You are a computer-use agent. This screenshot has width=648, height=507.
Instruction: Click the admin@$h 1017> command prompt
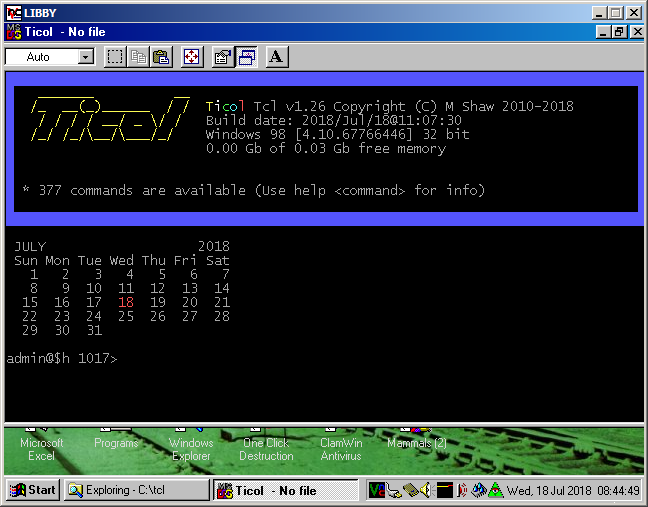(x=62, y=358)
